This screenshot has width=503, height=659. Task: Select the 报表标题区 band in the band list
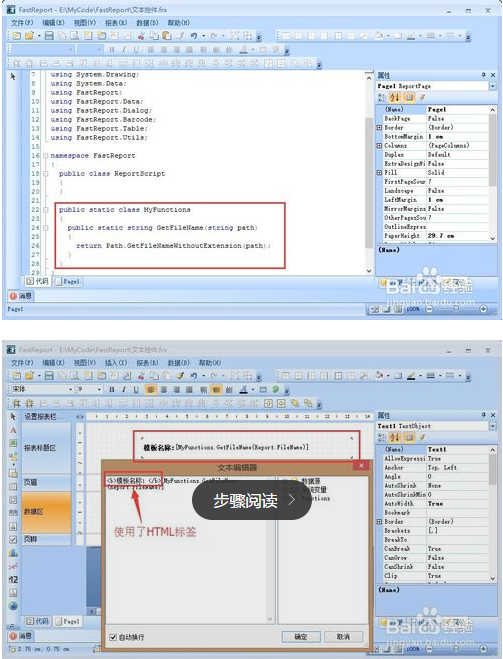[x=46, y=448]
